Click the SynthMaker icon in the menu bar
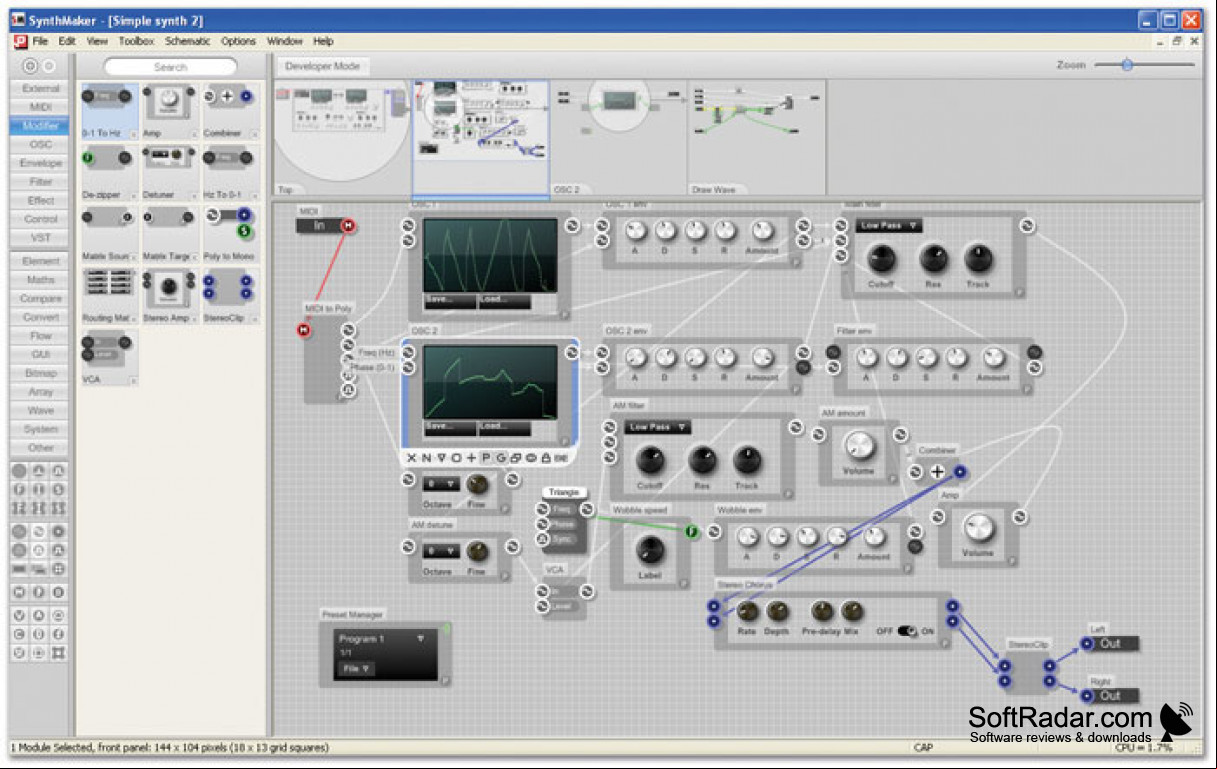This screenshot has width=1217, height=769. coord(20,41)
